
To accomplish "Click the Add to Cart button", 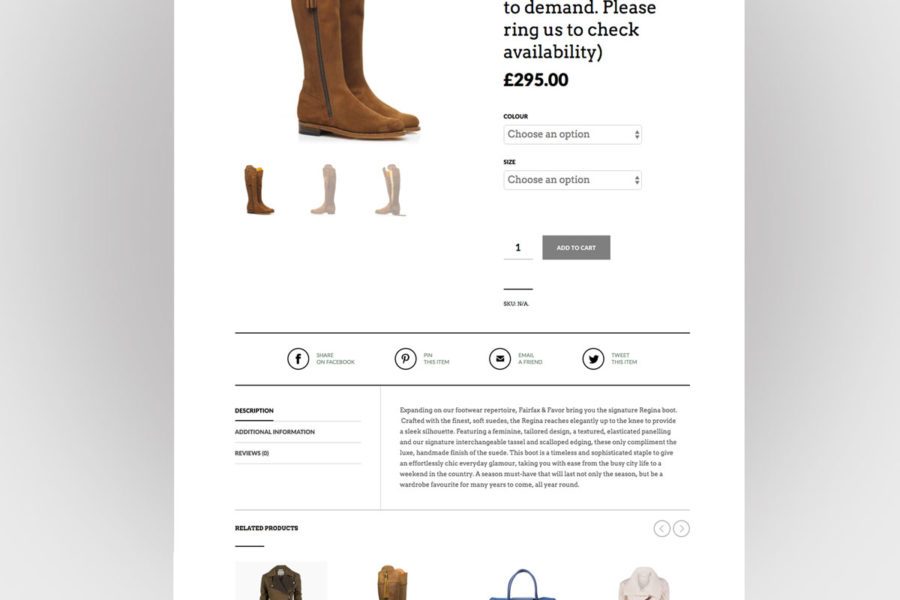I will tap(576, 247).
